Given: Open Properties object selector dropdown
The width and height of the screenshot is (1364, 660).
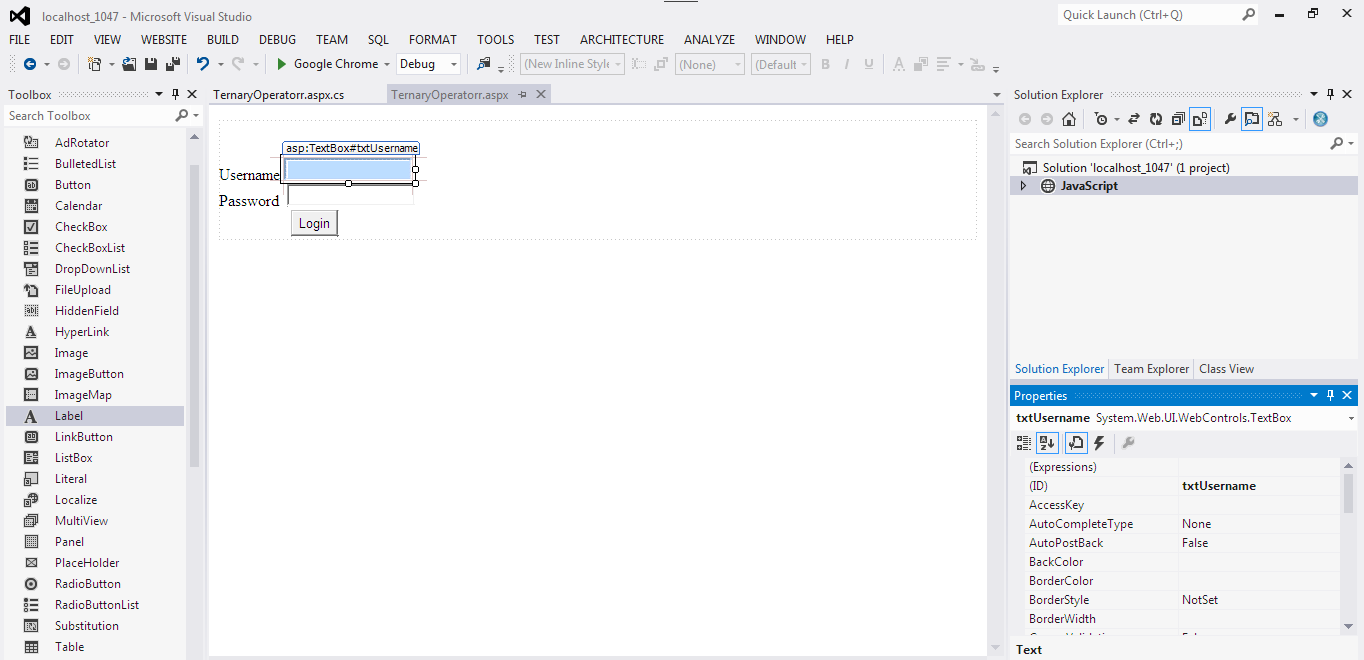Looking at the screenshot, I should (x=1352, y=418).
